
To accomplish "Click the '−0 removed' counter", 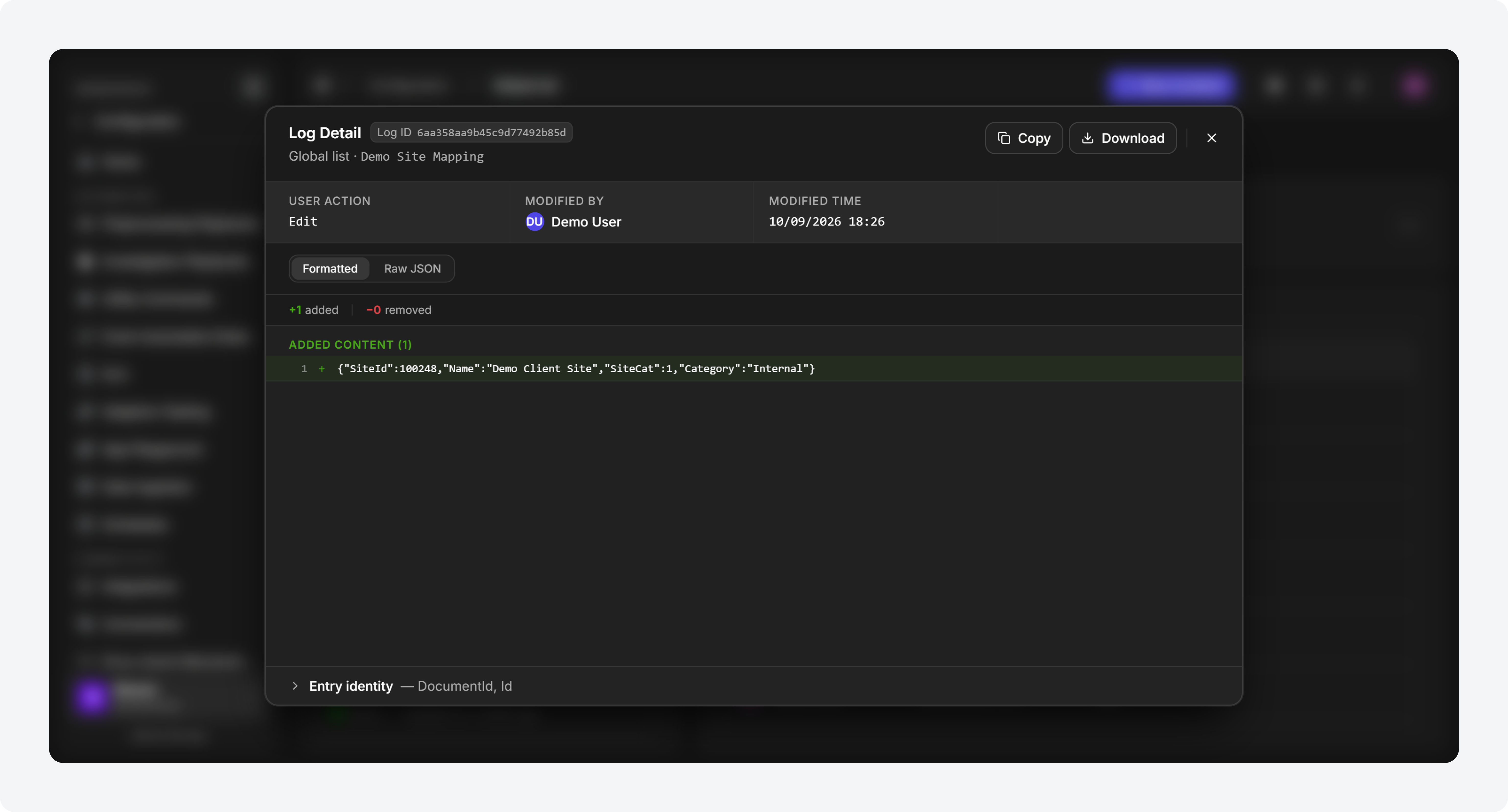I will pyautogui.click(x=399, y=310).
